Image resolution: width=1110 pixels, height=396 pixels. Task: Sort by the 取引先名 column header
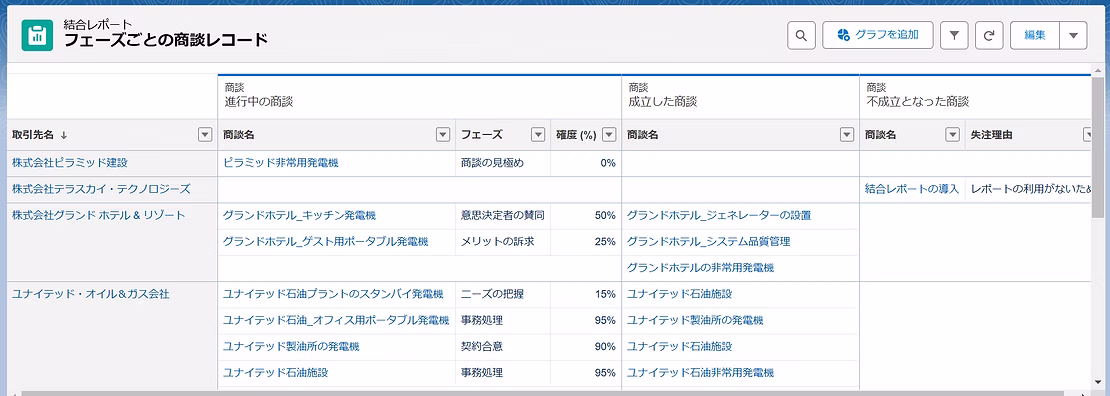coord(40,135)
